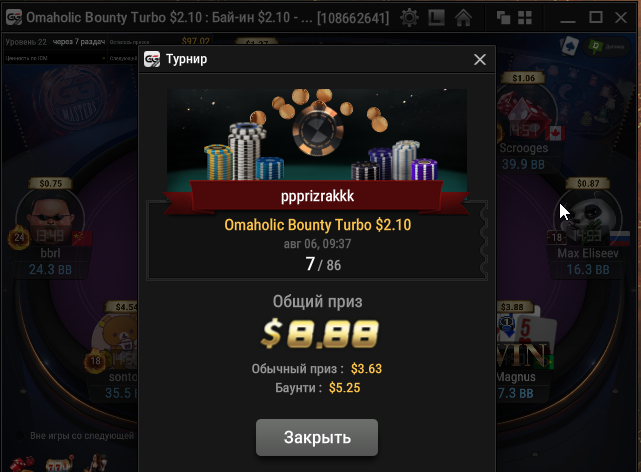641x472 pixels.
Task: Launch the 777 slot machine icon
Action: point(60,464)
